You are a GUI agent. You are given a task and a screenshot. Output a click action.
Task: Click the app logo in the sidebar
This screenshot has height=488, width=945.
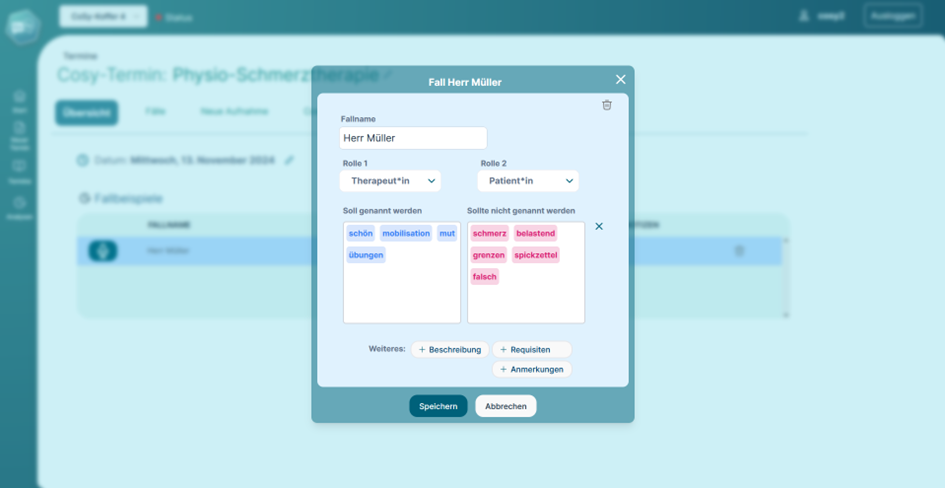pyautogui.click(x=21, y=27)
